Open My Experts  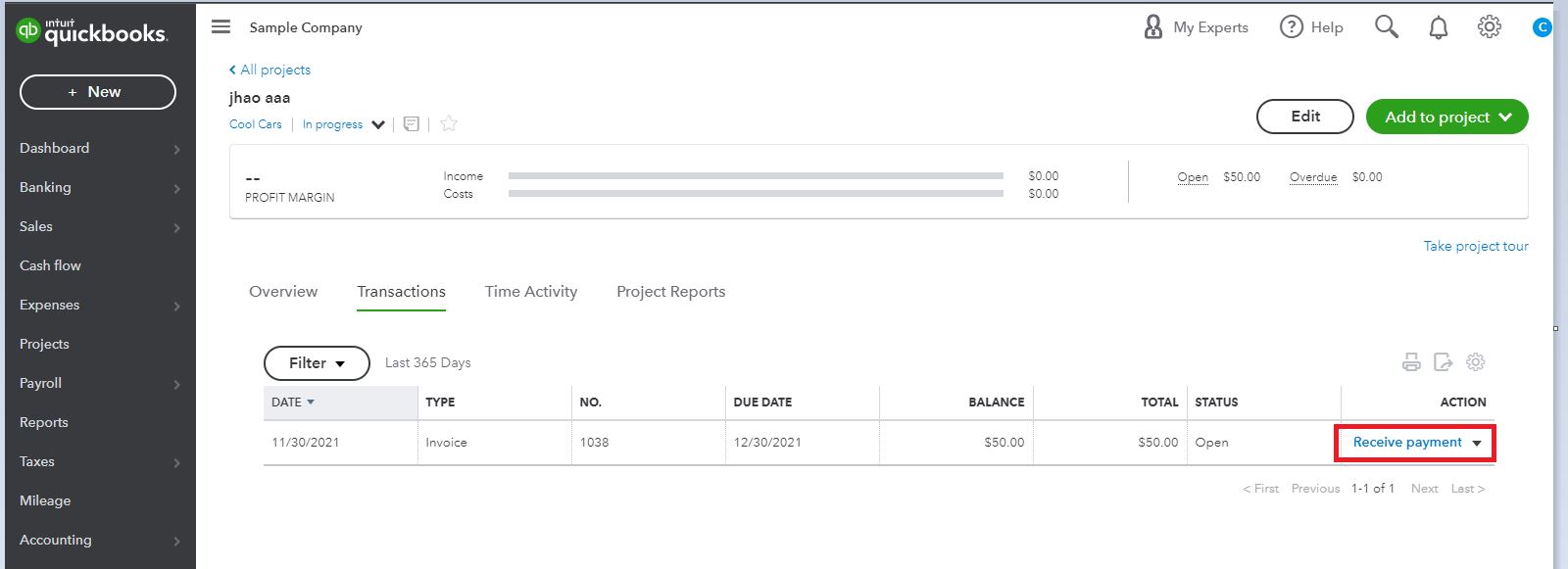[1196, 27]
